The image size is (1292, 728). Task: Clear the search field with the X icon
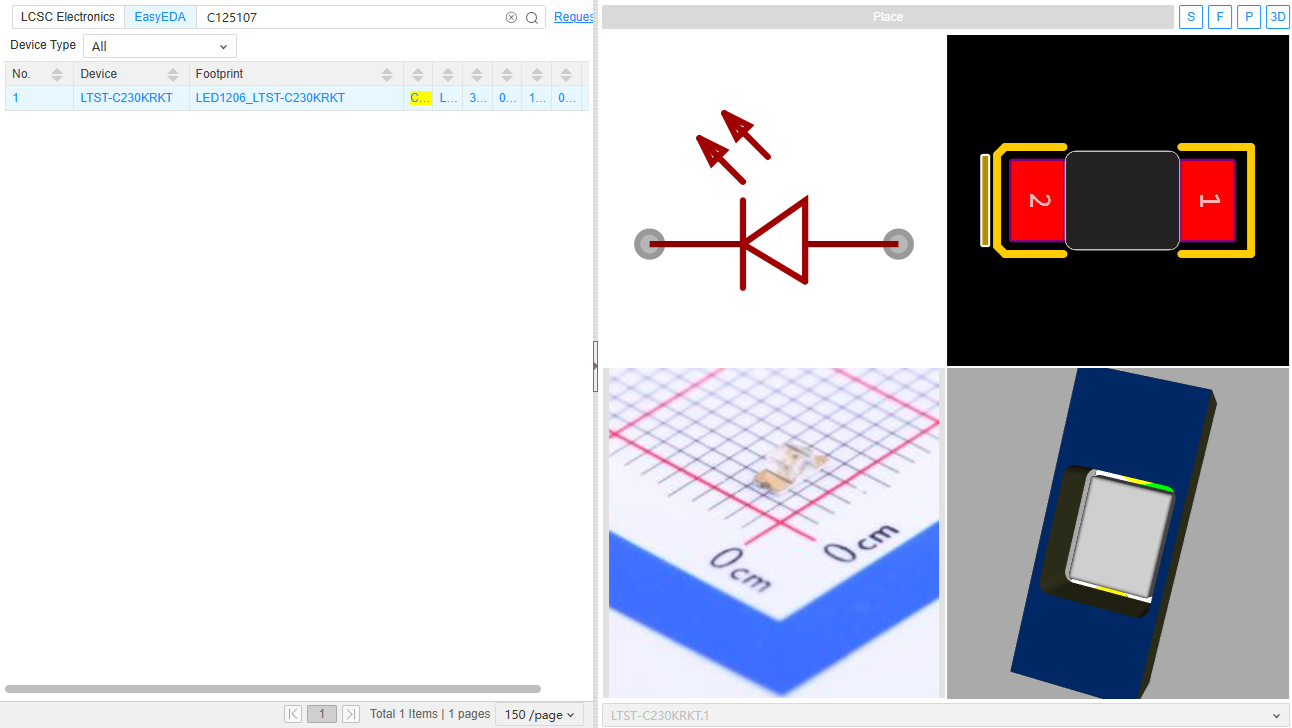(x=511, y=17)
